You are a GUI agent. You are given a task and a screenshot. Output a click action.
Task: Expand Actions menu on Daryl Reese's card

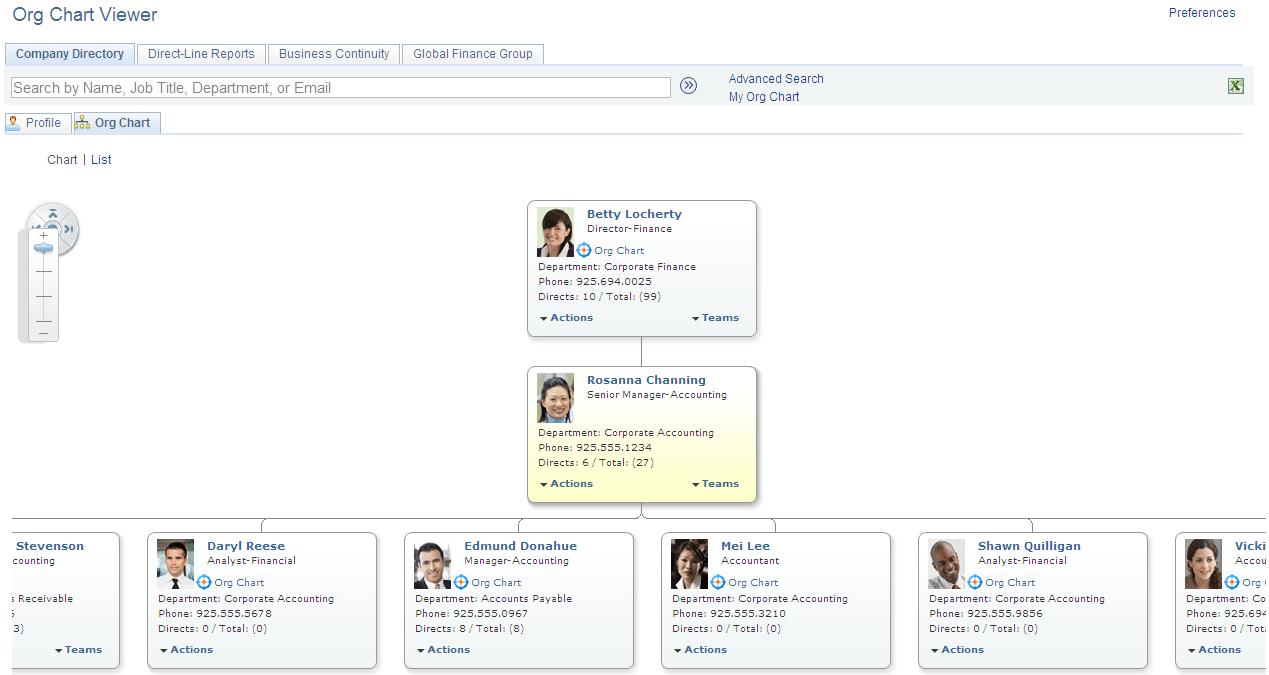185,649
